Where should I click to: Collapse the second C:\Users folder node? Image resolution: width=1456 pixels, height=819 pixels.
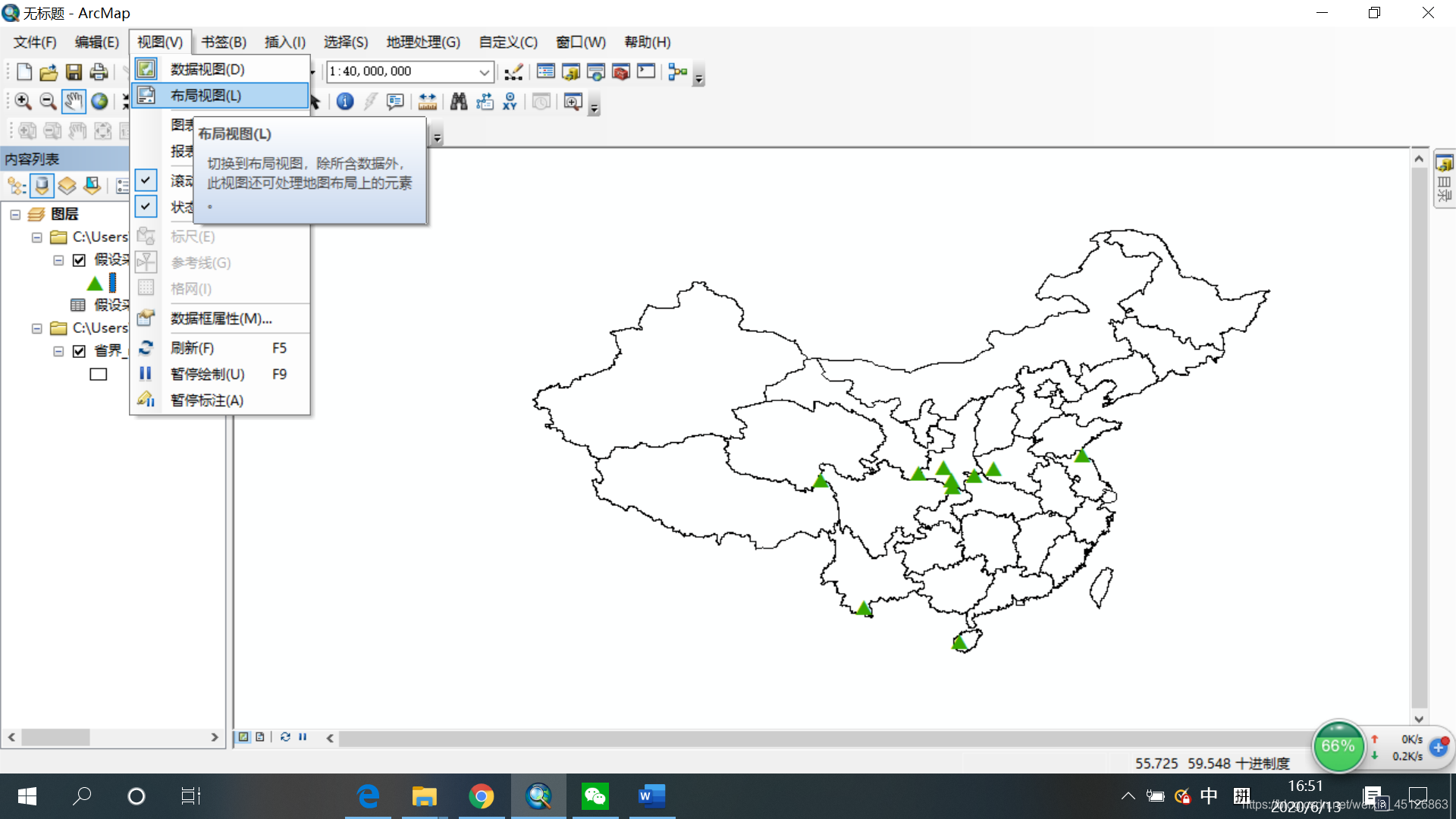pyautogui.click(x=36, y=328)
